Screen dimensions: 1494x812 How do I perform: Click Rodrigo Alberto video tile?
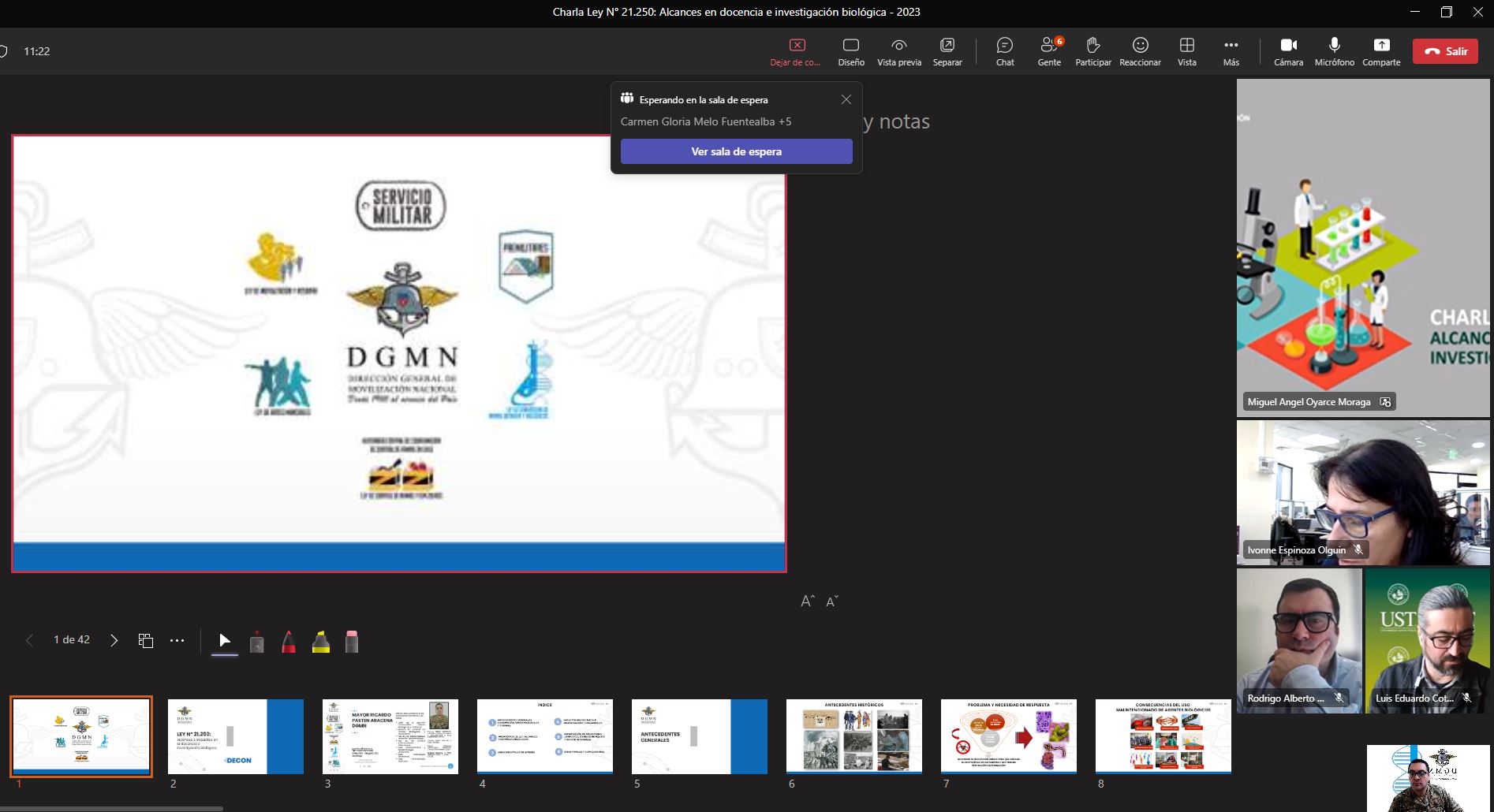(x=1299, y=641)
